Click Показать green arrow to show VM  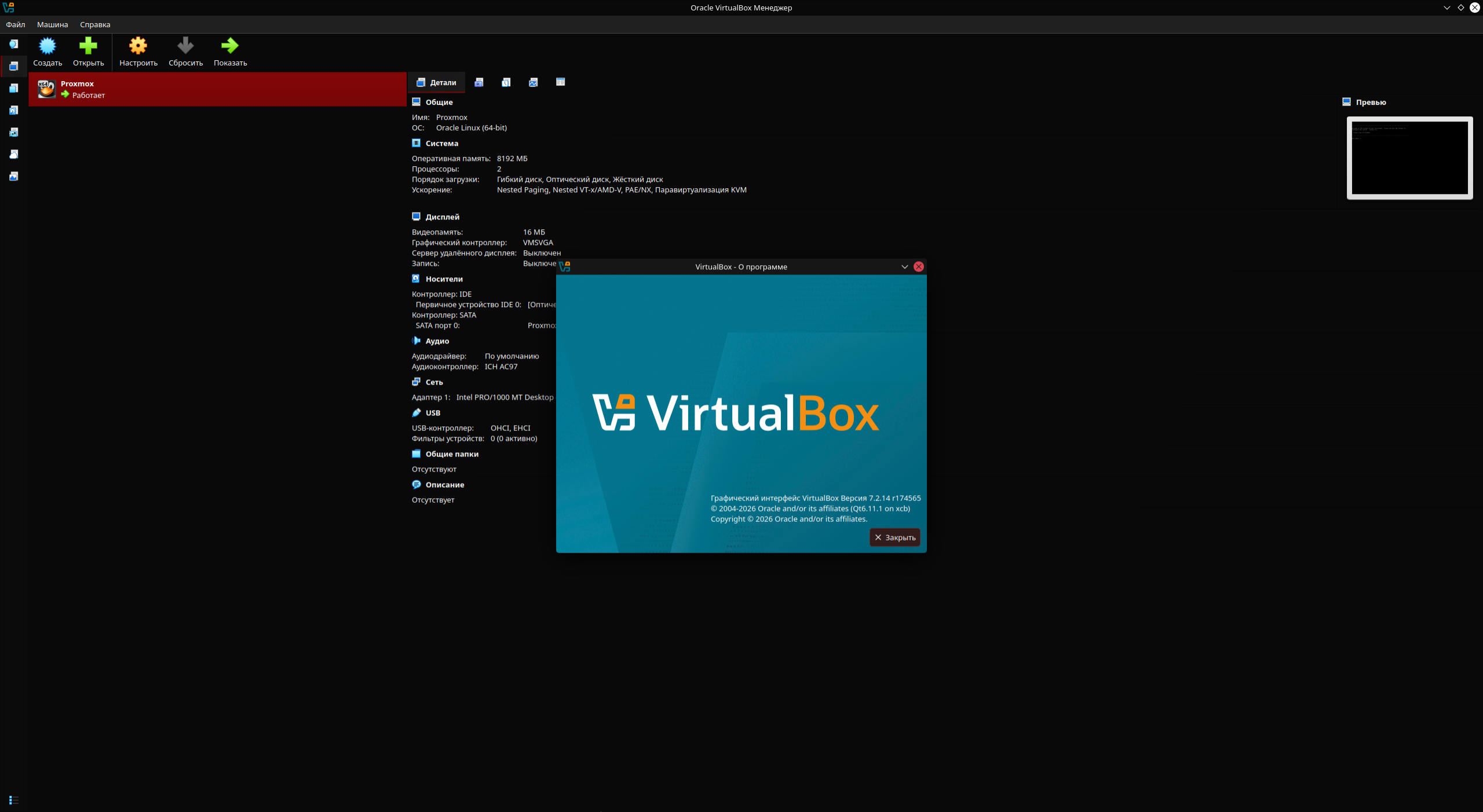230,52
